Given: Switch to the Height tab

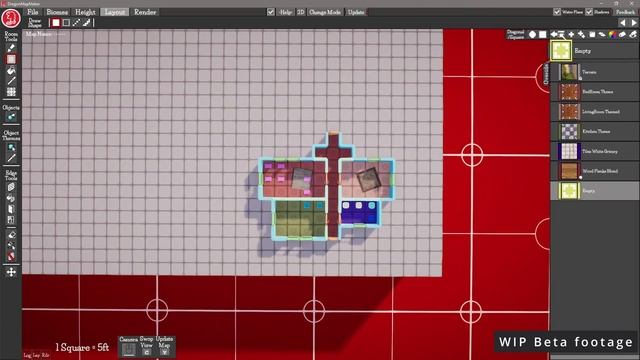Looking at the screenshot, I should [x=85, y=12].
